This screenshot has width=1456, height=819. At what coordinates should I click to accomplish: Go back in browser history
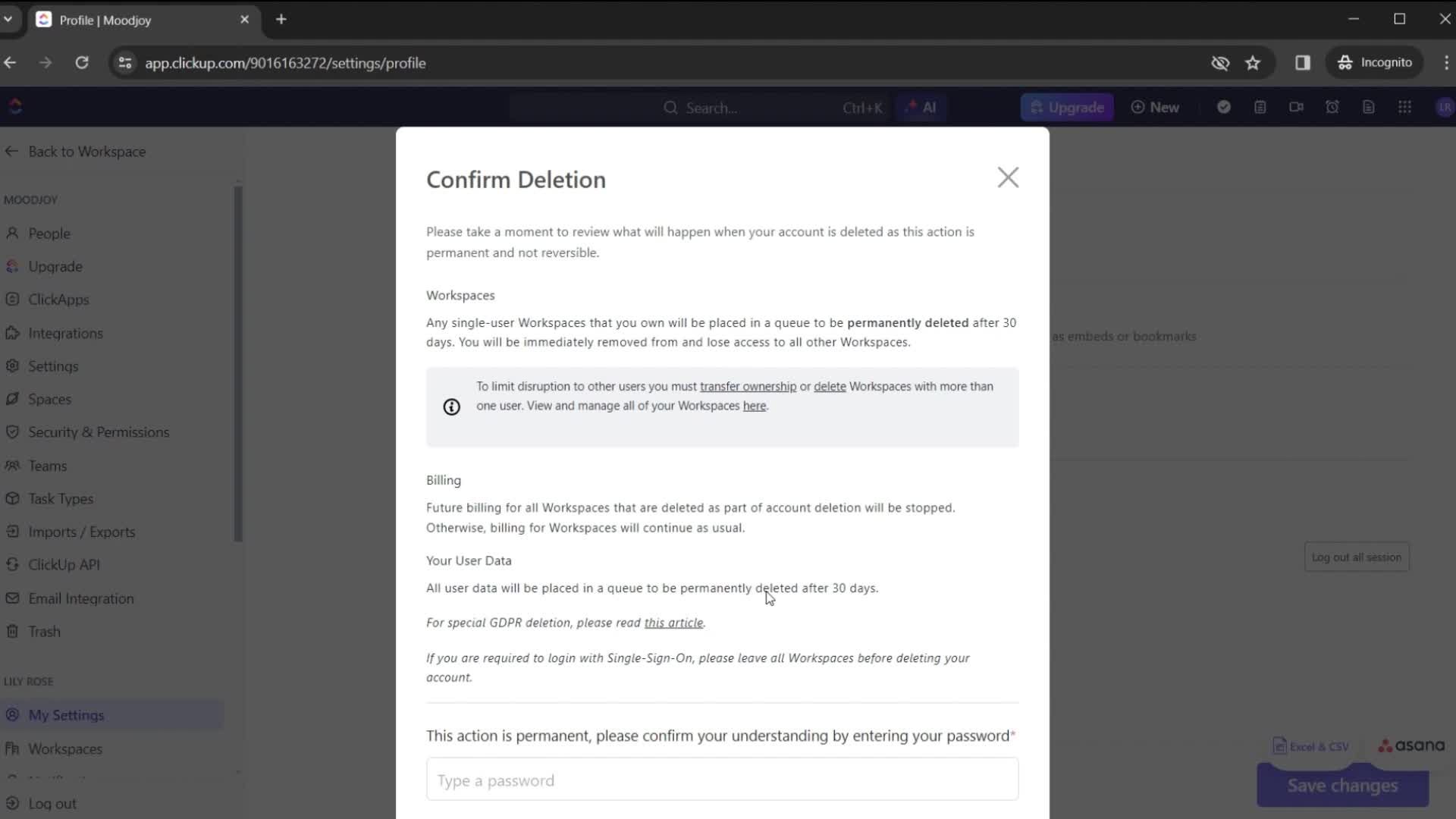[x=11, y=63]
